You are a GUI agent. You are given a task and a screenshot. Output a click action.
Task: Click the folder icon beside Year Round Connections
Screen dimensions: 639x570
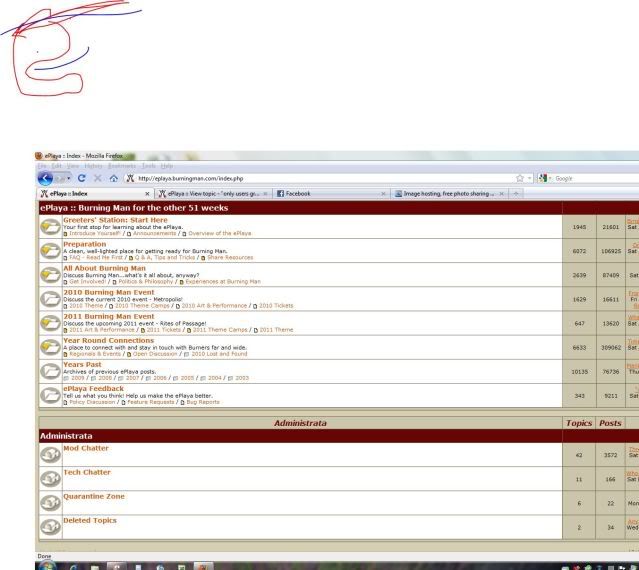pos(50,347)
